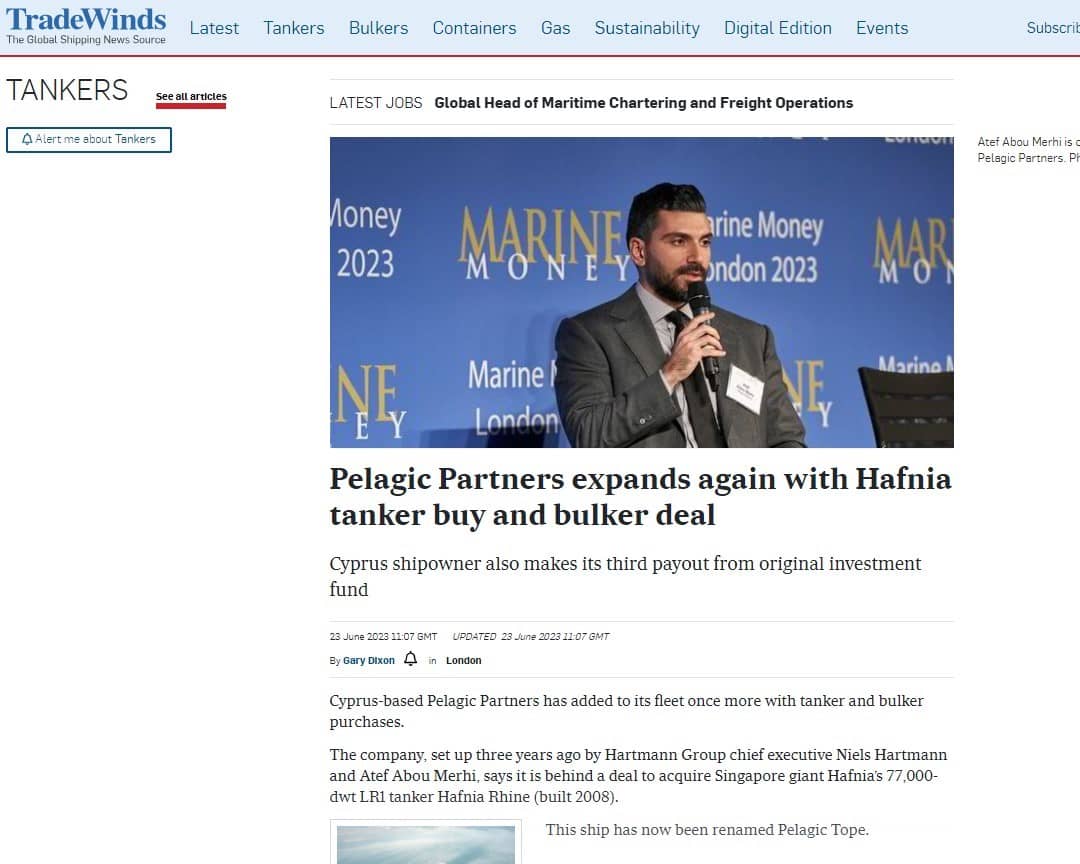
Task: Go to the Bulkers section
Action: (378, 28)
